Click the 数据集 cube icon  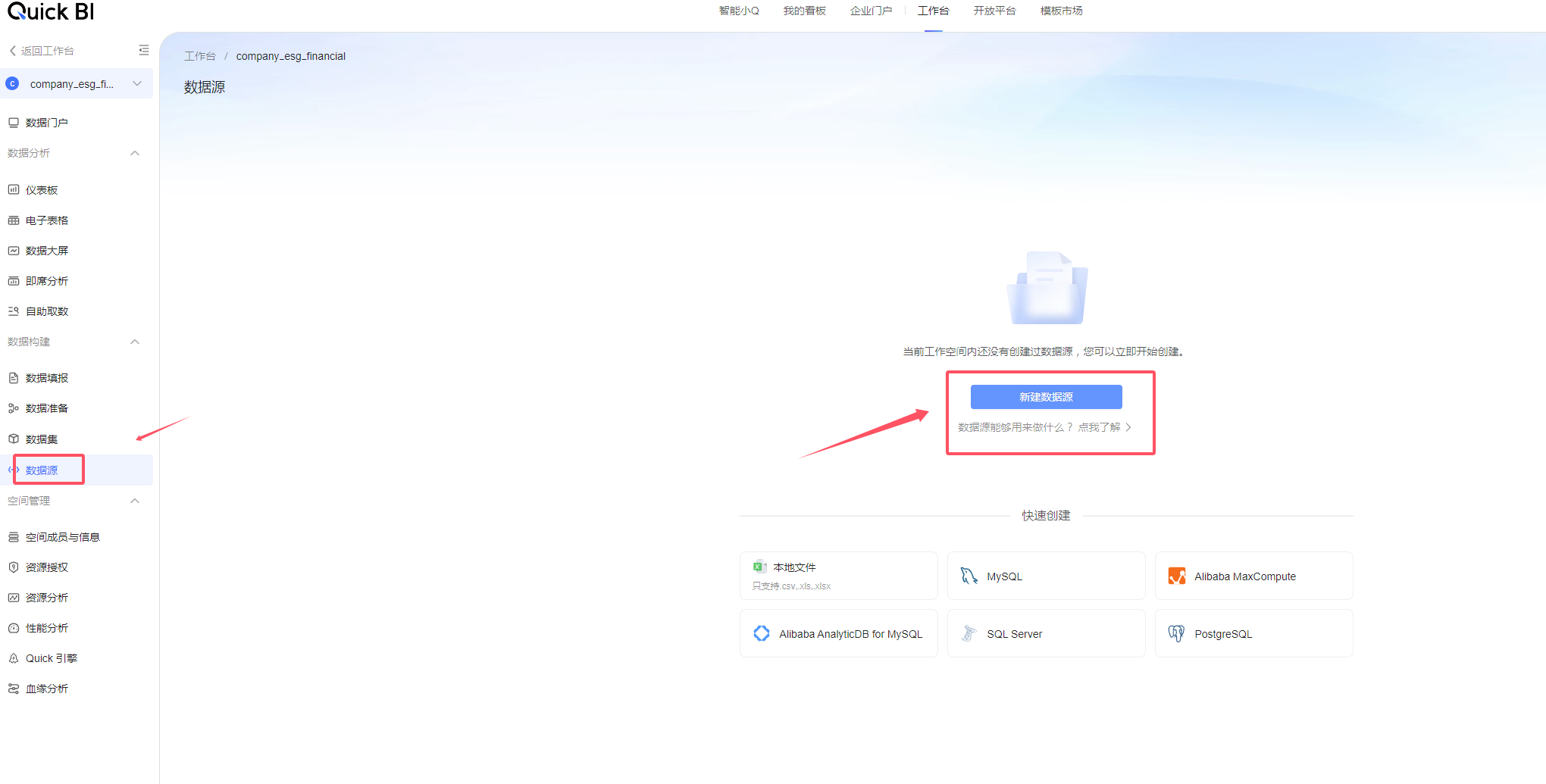click(x=14, y=439)
